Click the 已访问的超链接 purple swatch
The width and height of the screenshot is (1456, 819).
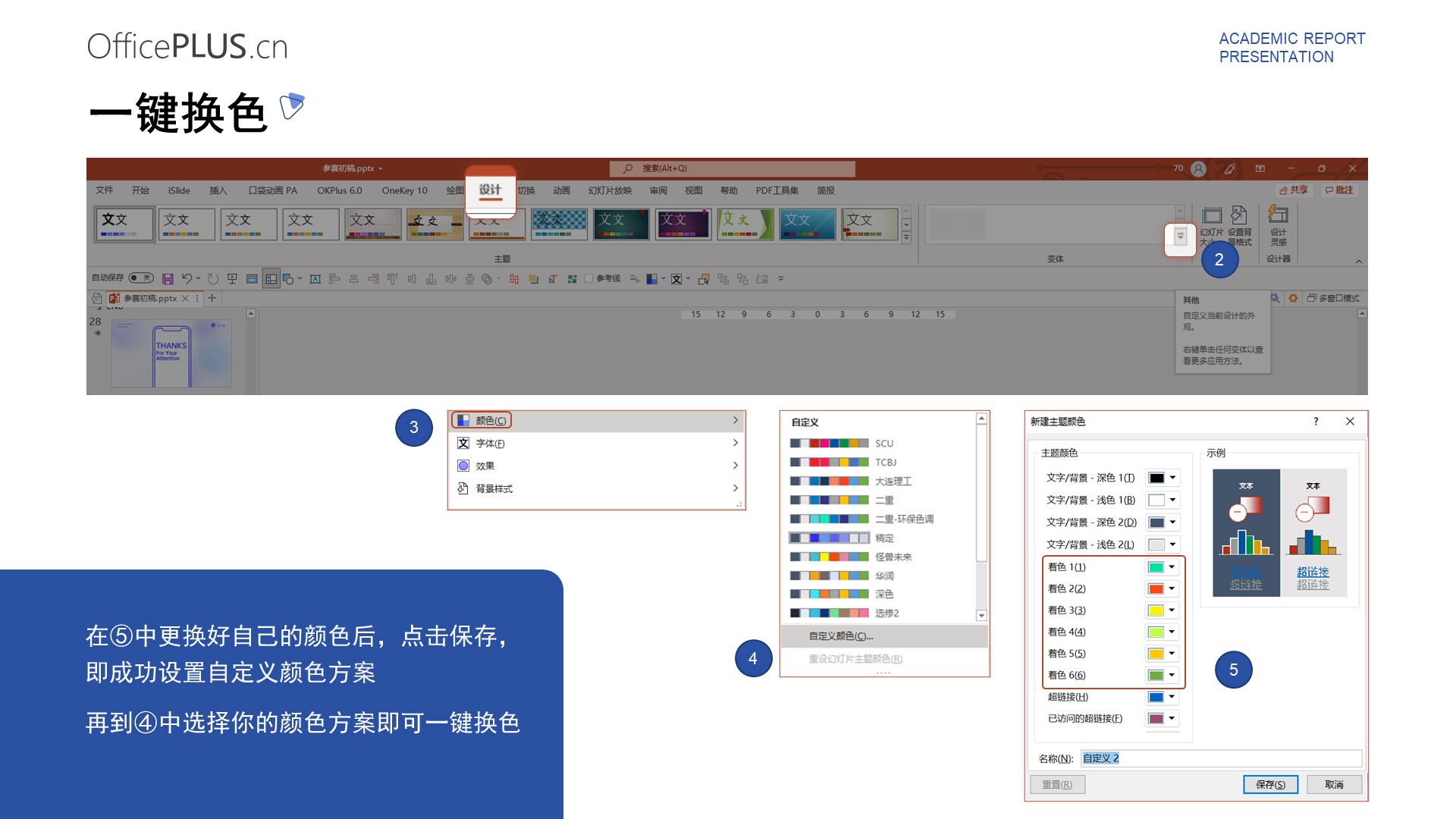click(x=1156, y=718)
